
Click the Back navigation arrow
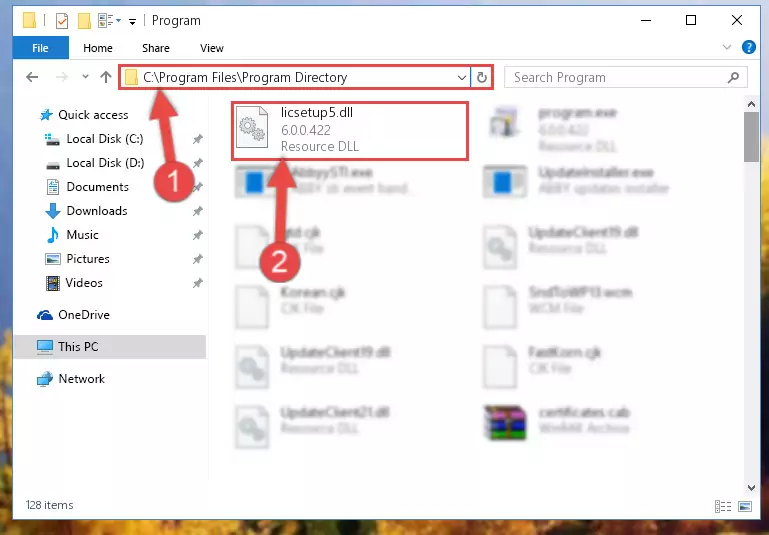(x=32, y=77)
